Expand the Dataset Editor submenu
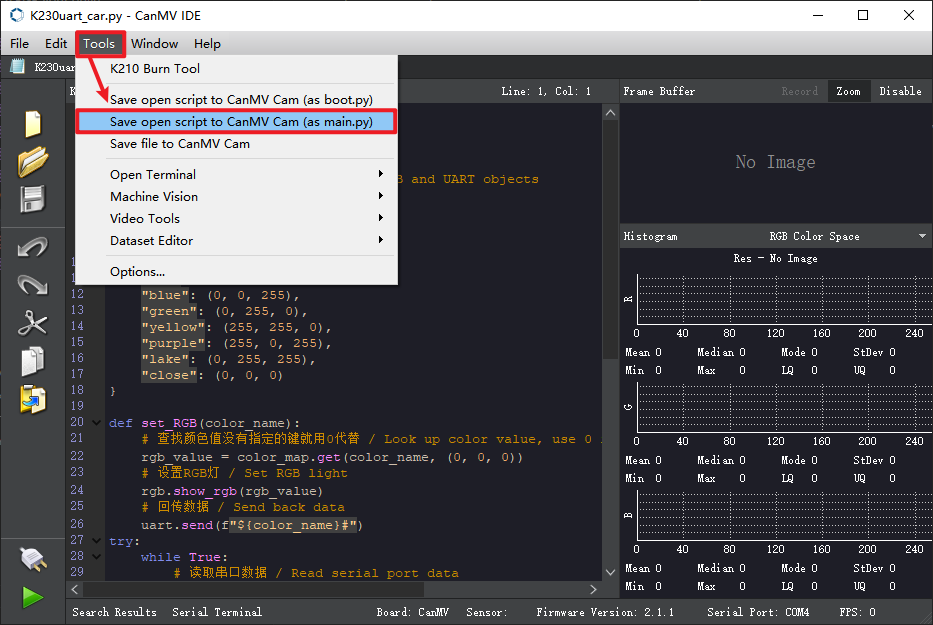The height and width of the screenshot is (625, 933). (x=237, y=240)
